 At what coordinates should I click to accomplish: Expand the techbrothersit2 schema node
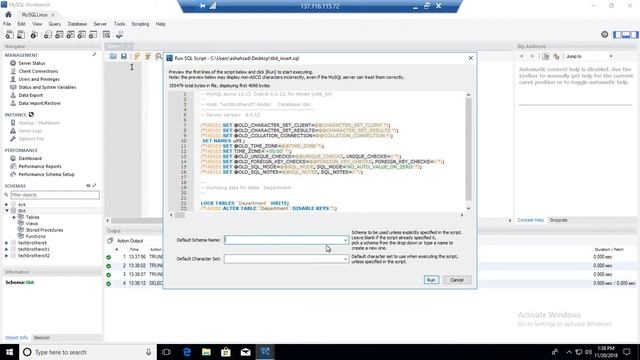click(7, 256)
